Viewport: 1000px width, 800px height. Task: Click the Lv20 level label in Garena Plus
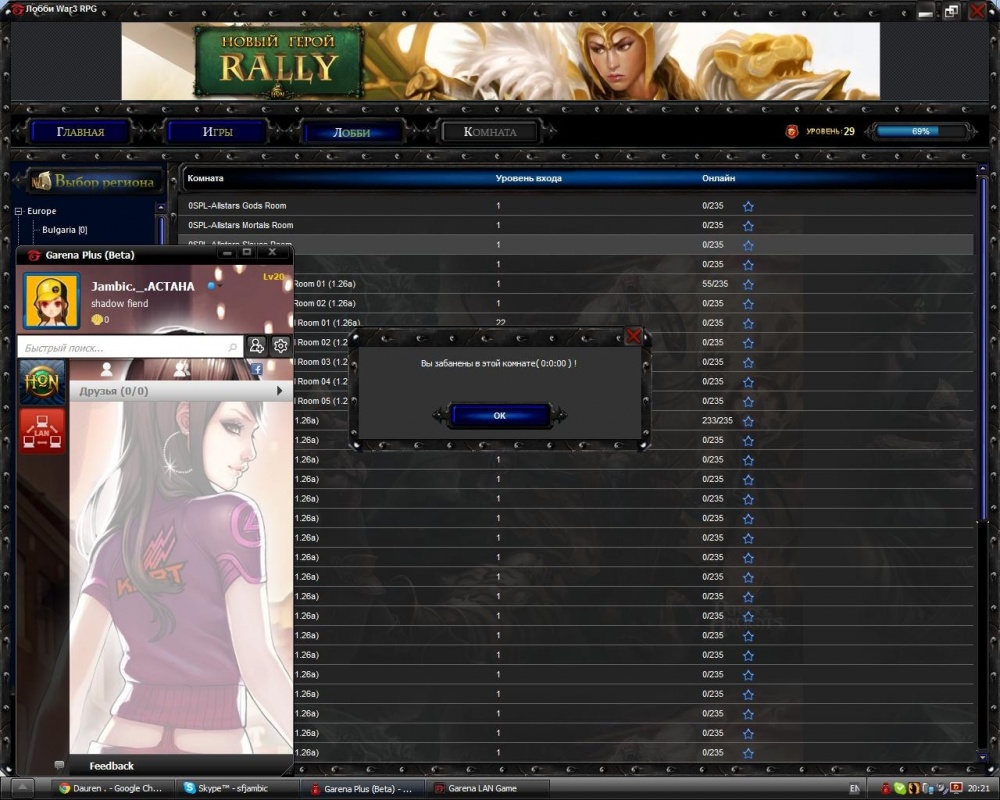click(x=273, y=276)
